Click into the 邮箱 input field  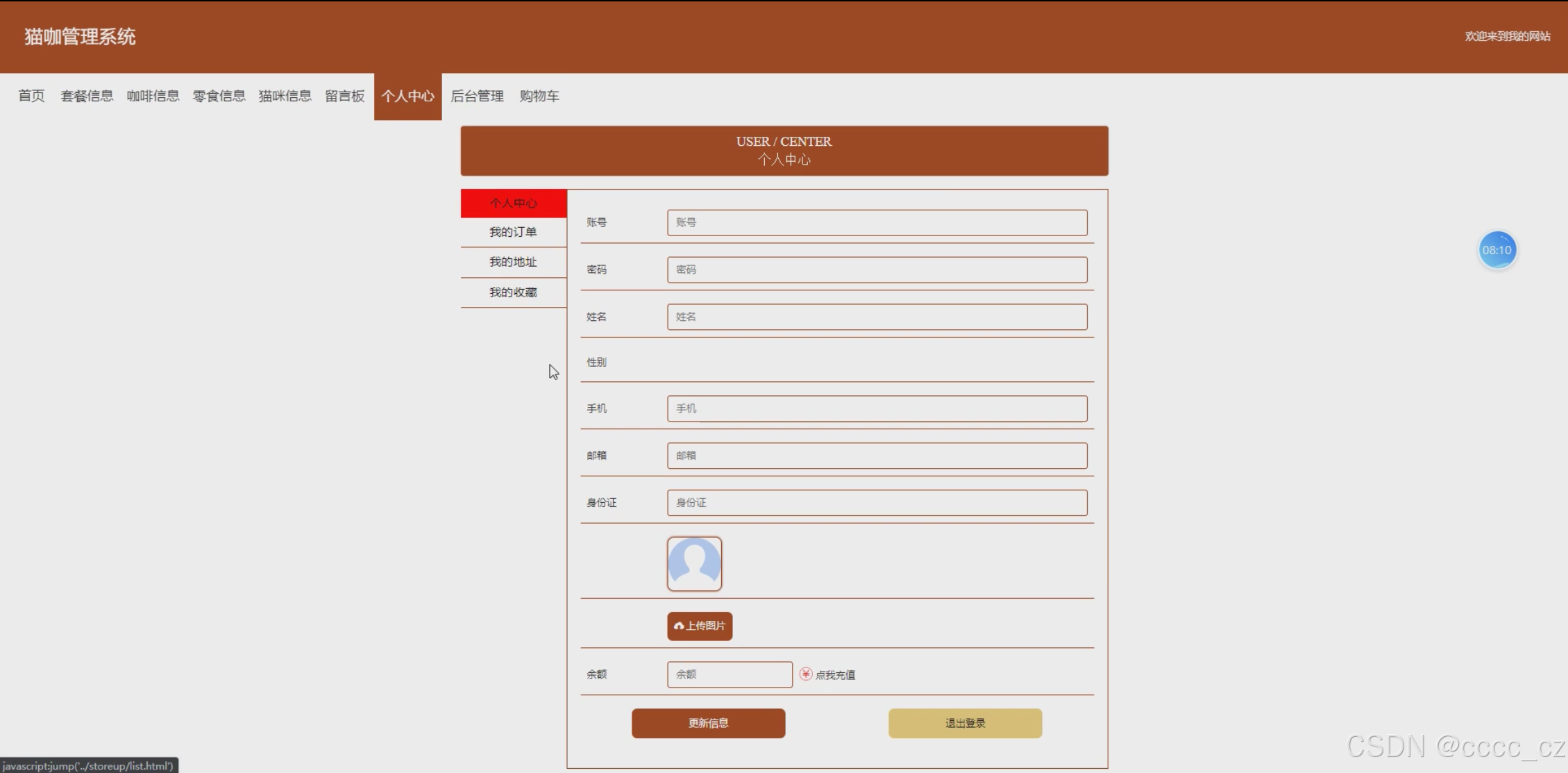pos(877,456)
